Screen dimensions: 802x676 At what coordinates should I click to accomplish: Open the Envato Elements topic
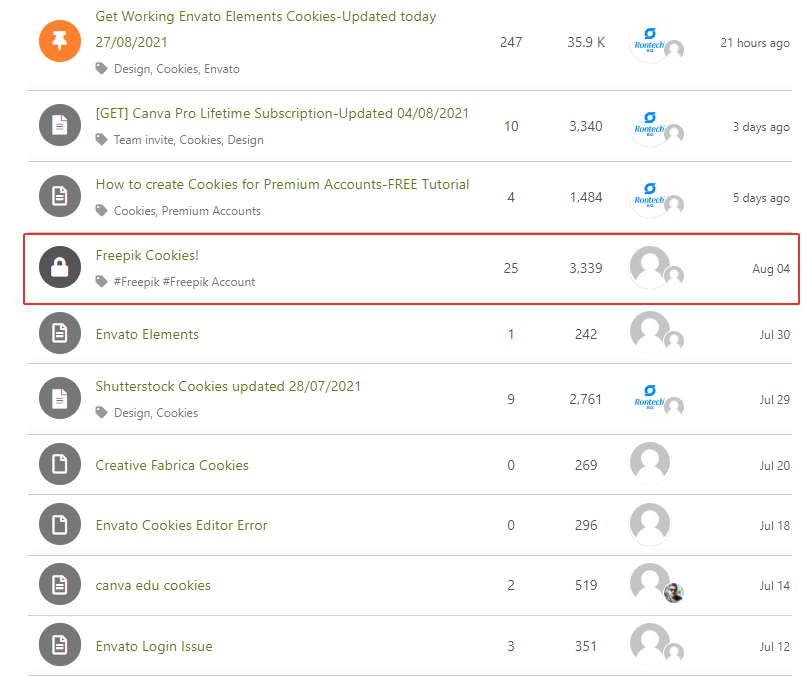pyautogui.click(x=147, y=334)
